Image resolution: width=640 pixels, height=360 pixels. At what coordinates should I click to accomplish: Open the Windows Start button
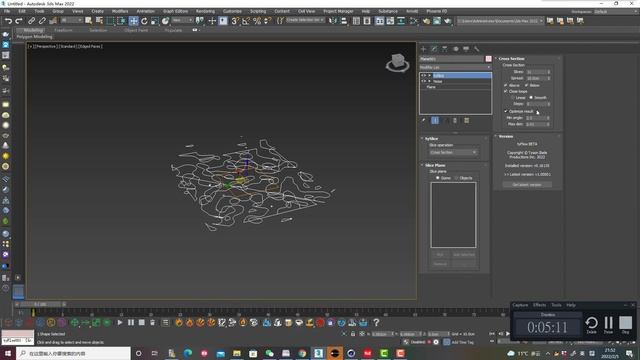[7, 353]
